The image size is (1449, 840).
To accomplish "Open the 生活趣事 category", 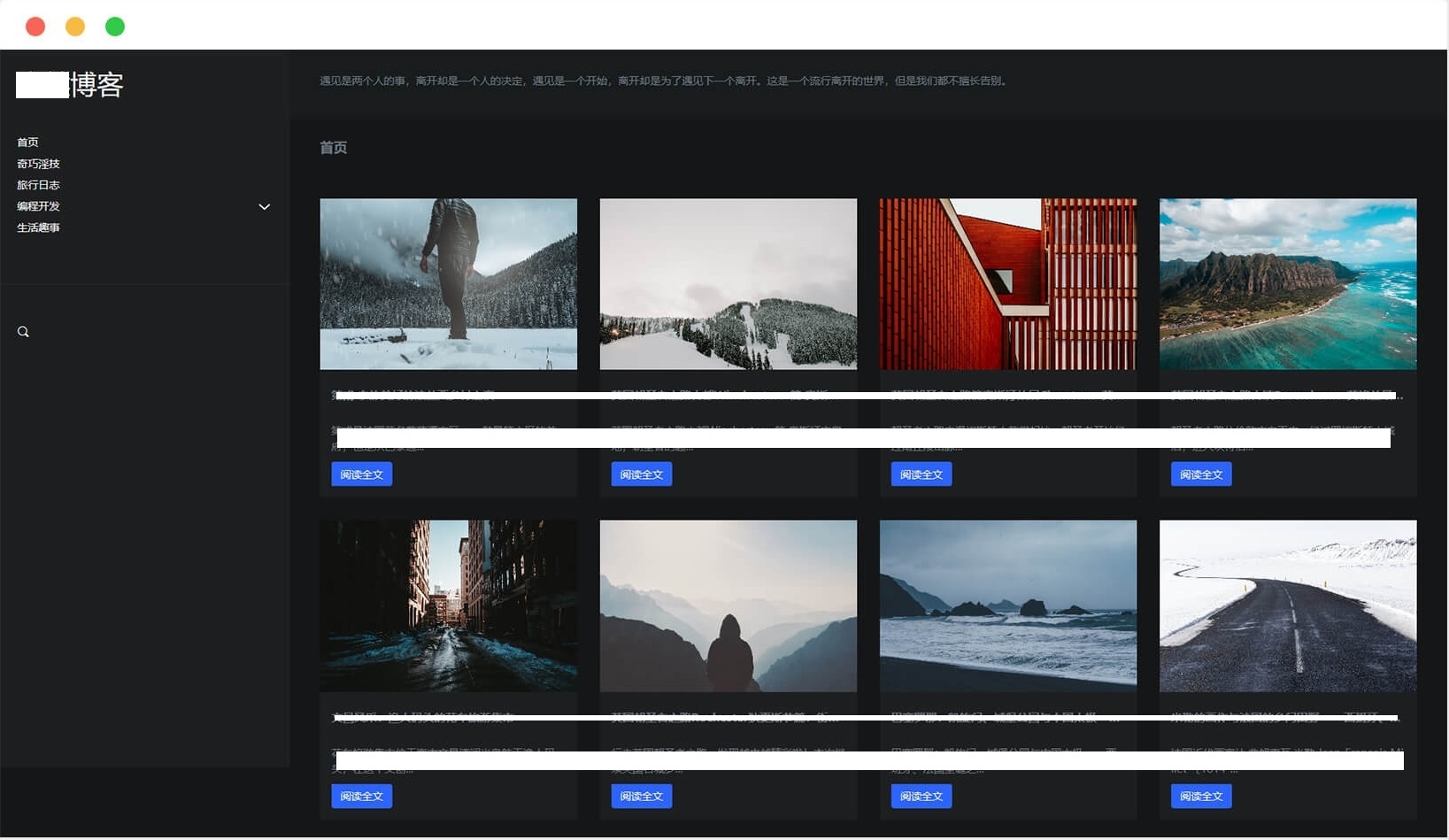I will pos(38,227).
